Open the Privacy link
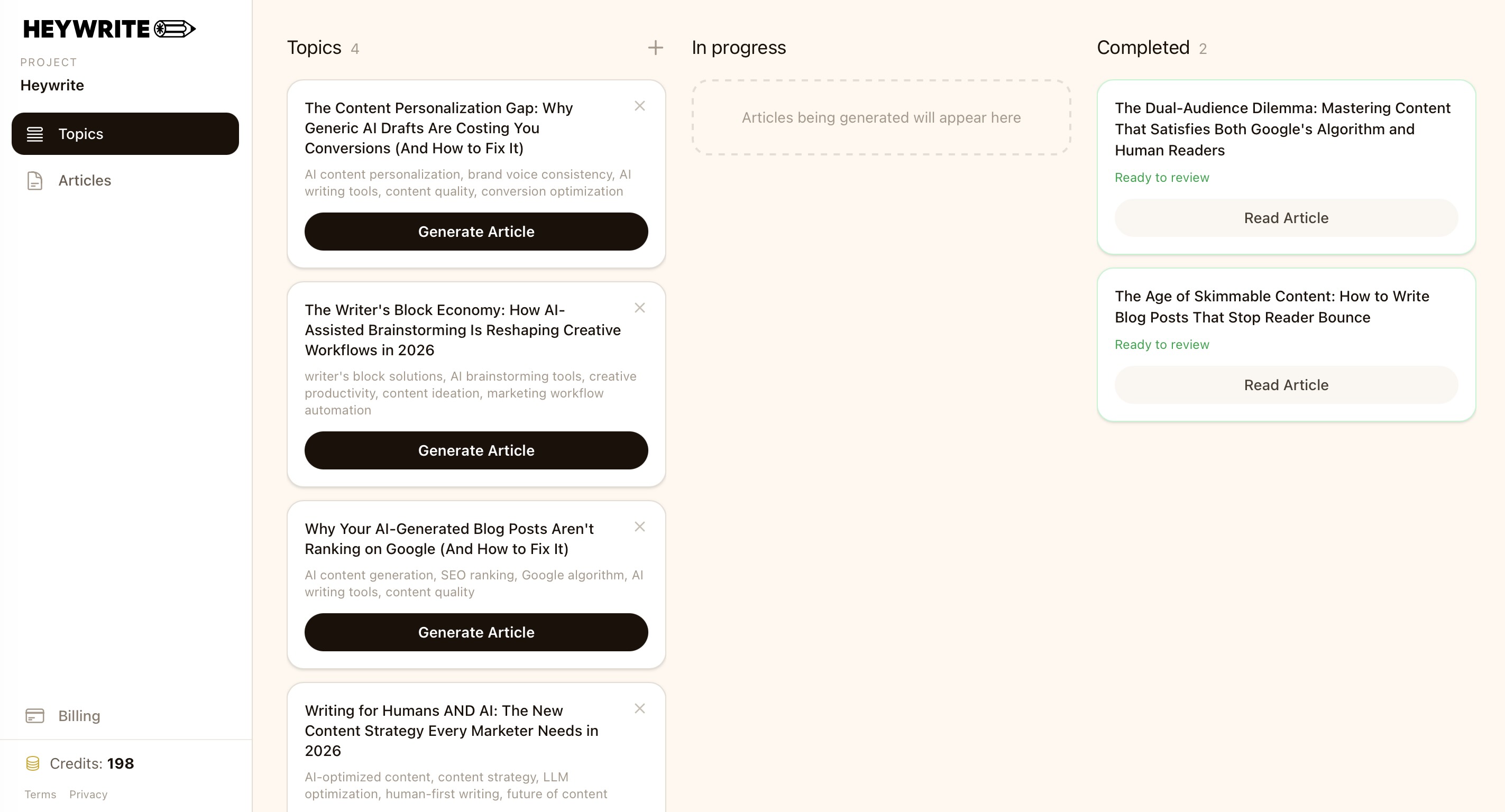The height and width of the screenshot is (812, 1505). point(88,795)
